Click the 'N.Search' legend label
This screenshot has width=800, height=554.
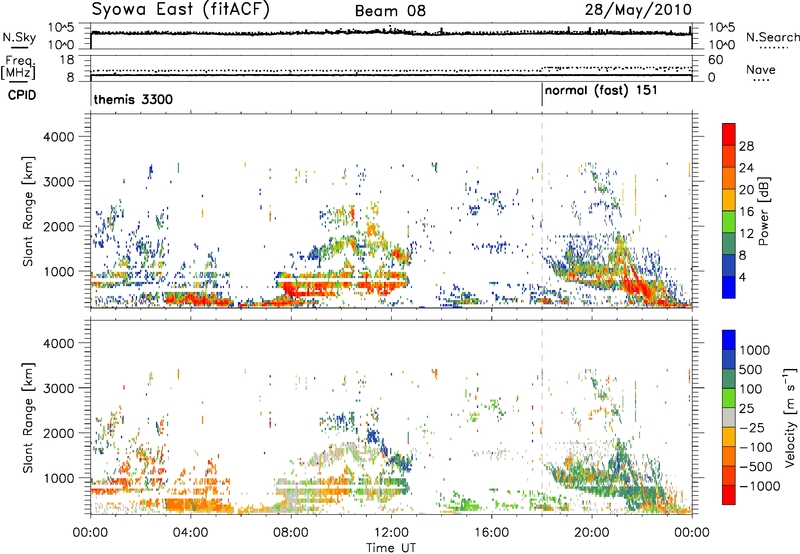point(772,37)
